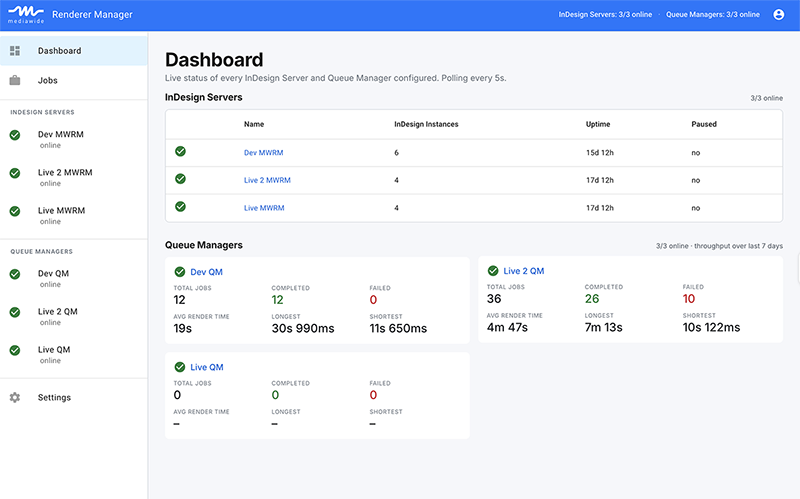Click Live 2 QM completed value 26
This screenshot has height=499, width=800.
coord(592,298)
